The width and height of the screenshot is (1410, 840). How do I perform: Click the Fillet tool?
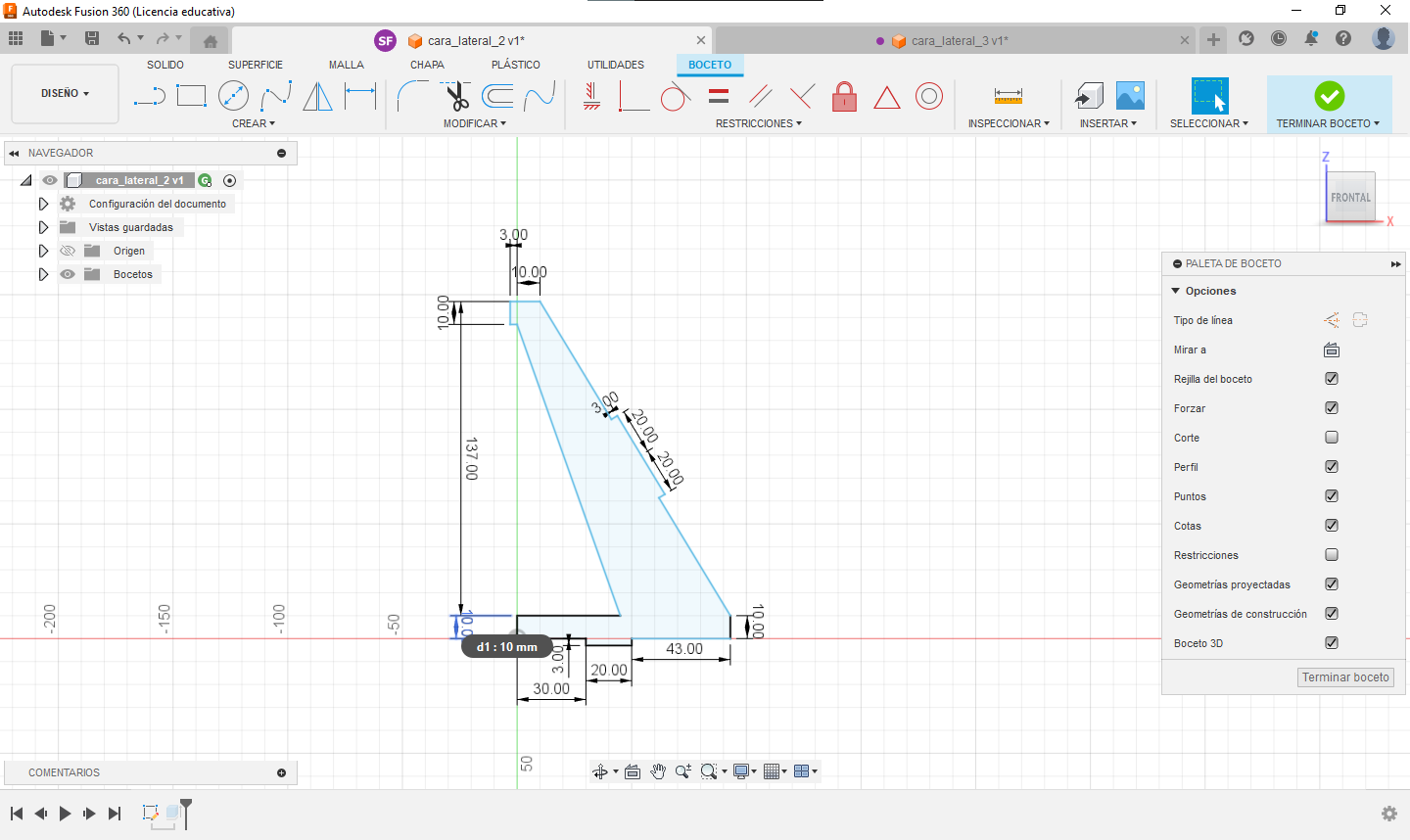[412, 96]
